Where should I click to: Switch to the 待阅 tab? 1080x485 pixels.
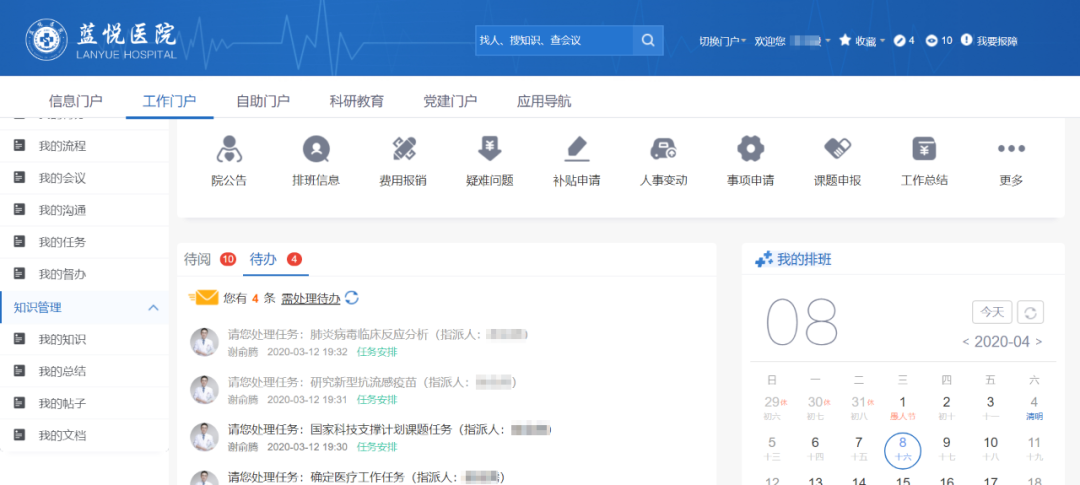198,259
